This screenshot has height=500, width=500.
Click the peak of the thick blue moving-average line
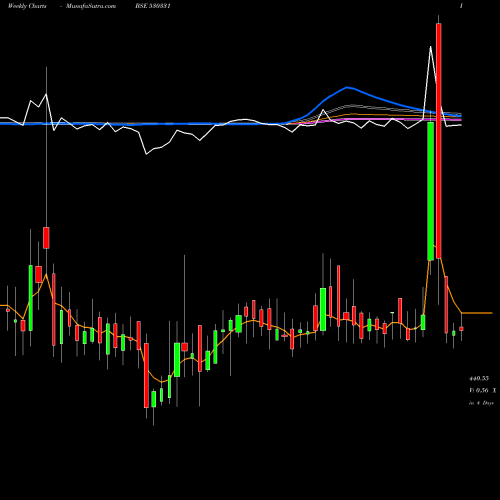[347, 87]
